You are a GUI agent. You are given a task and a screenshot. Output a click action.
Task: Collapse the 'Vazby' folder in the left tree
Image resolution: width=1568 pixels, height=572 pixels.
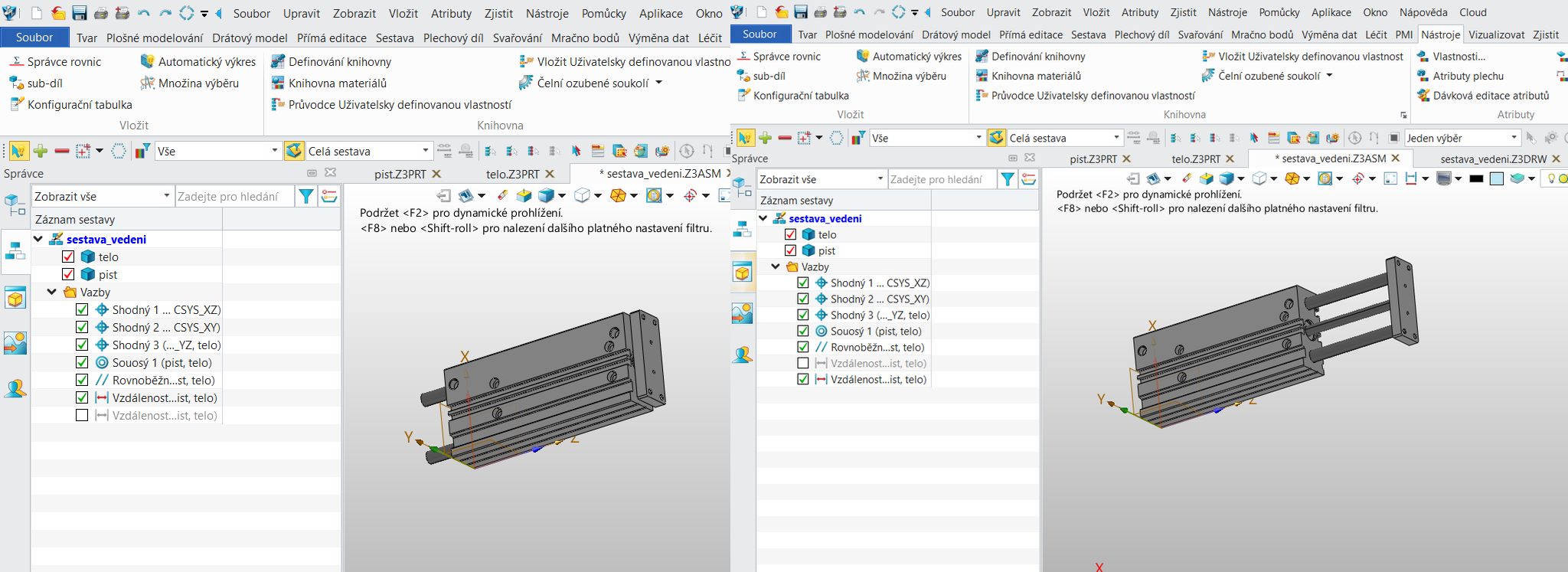coord(51,292)
